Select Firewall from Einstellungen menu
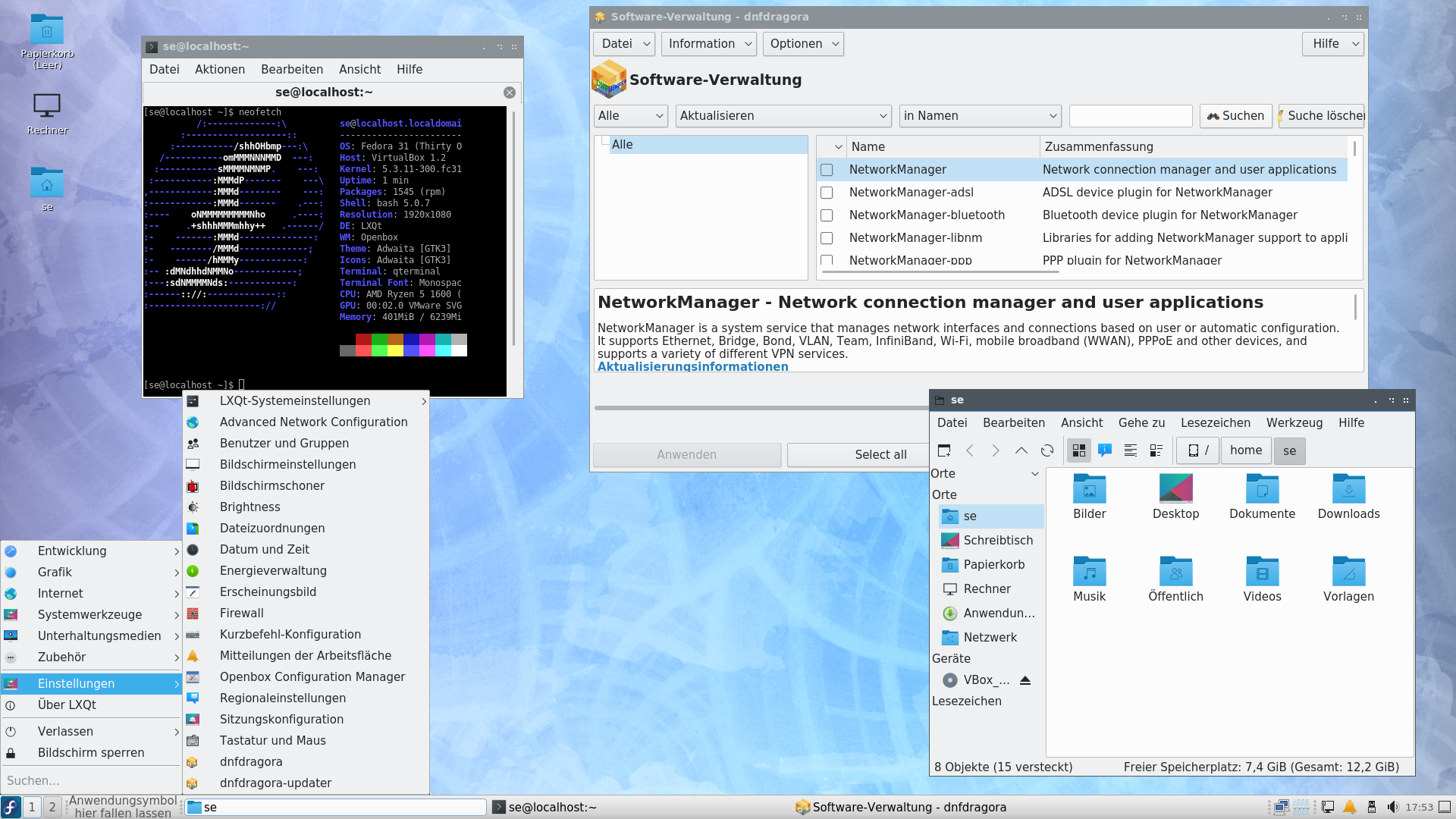 pos(306,613)
